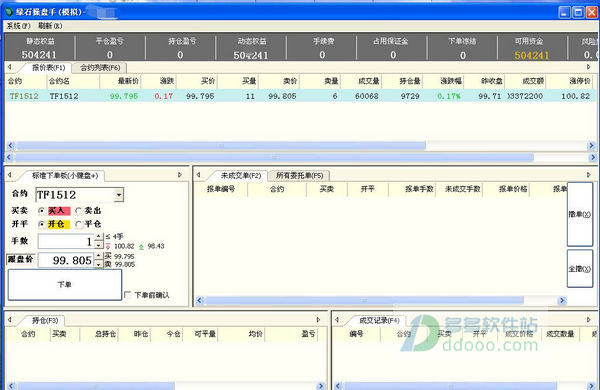Open the 合约 TF1512 dropdown arrow
This screenshot has width=600, height=390.
(119, 195)
